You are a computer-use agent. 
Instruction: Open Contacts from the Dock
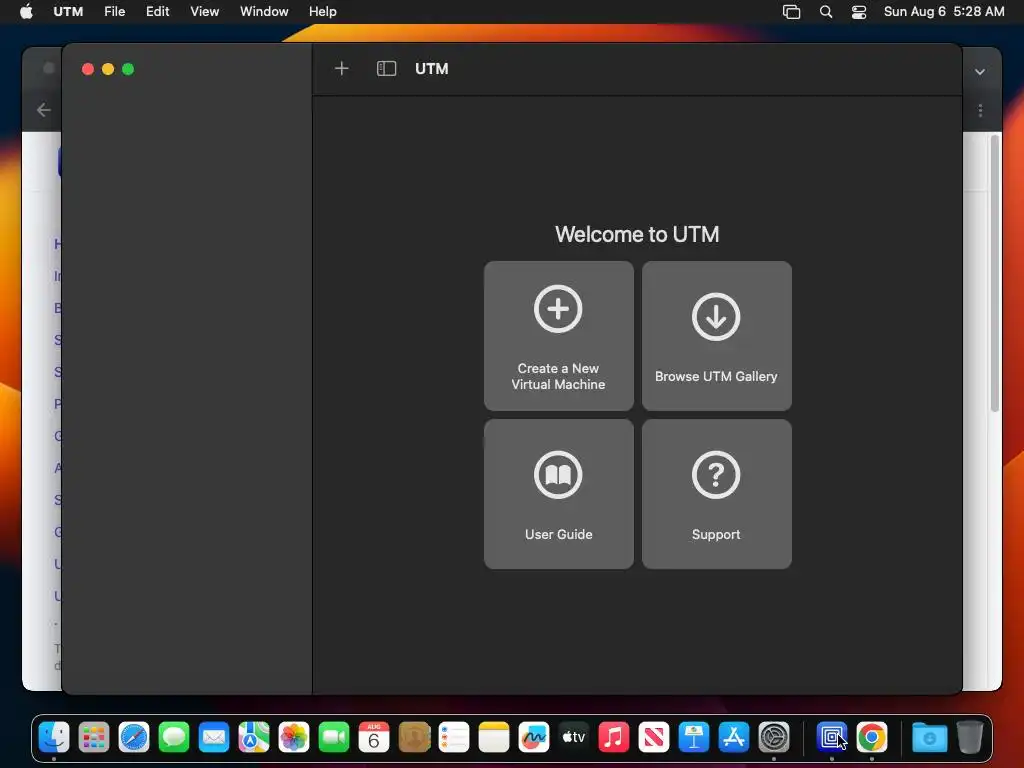pyautogui.click(x=414, y=737)
